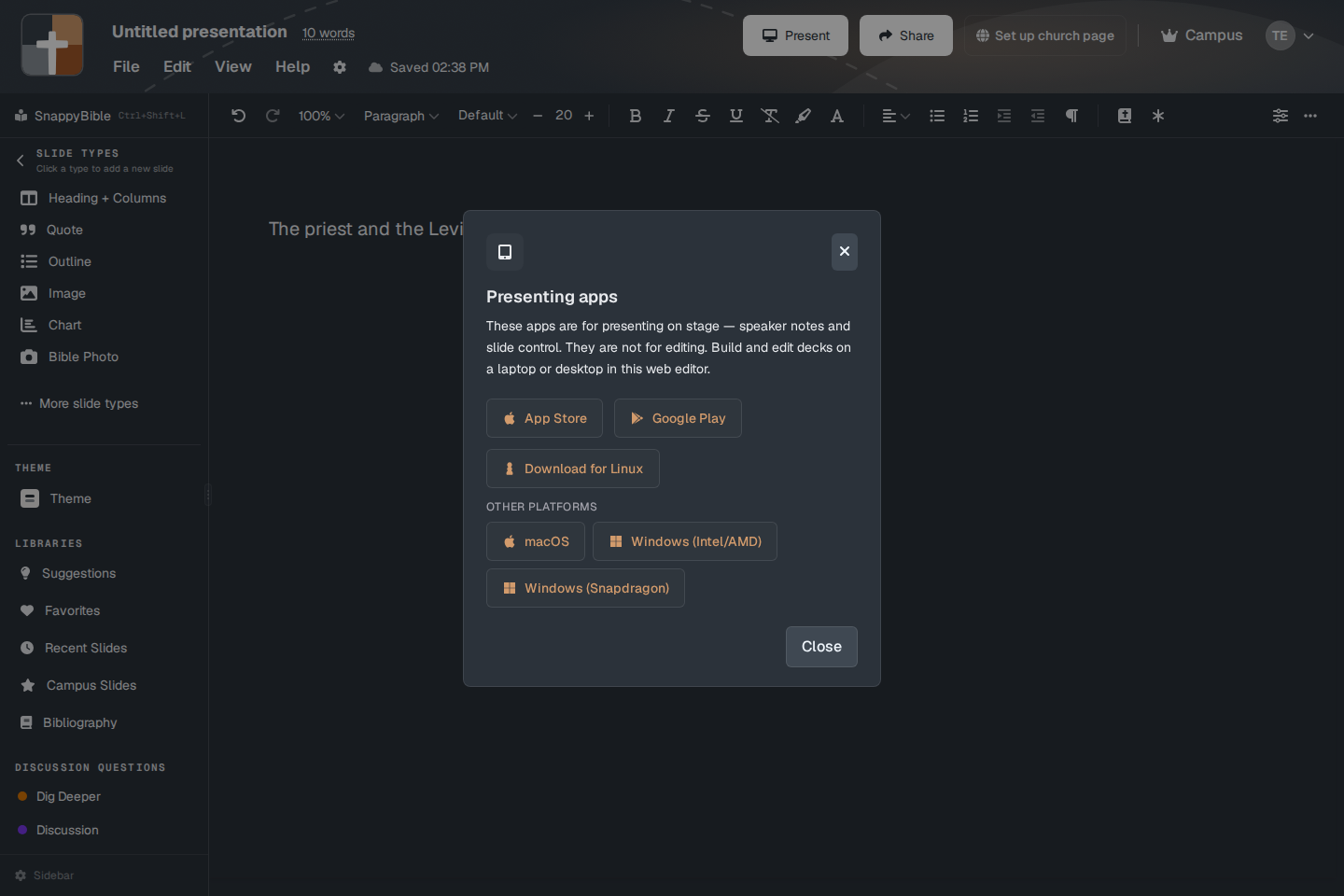Click the Untitled presentation title field

click(200, 32)
